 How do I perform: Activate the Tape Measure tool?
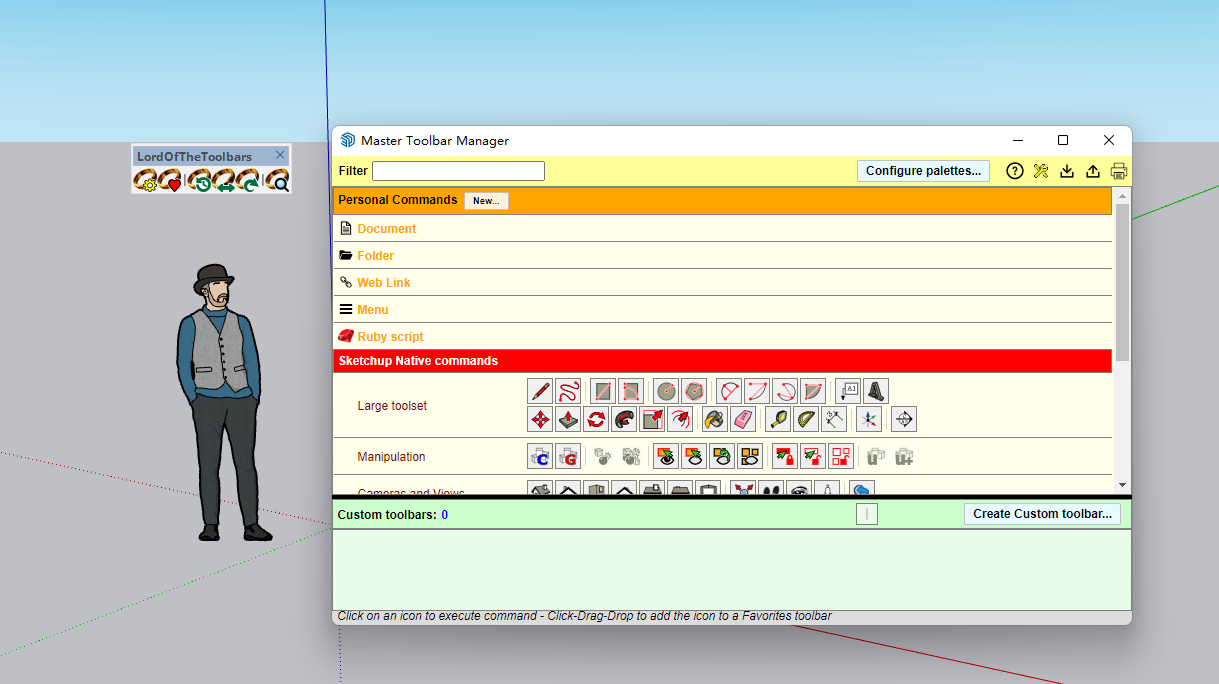[x=778, y=419]
